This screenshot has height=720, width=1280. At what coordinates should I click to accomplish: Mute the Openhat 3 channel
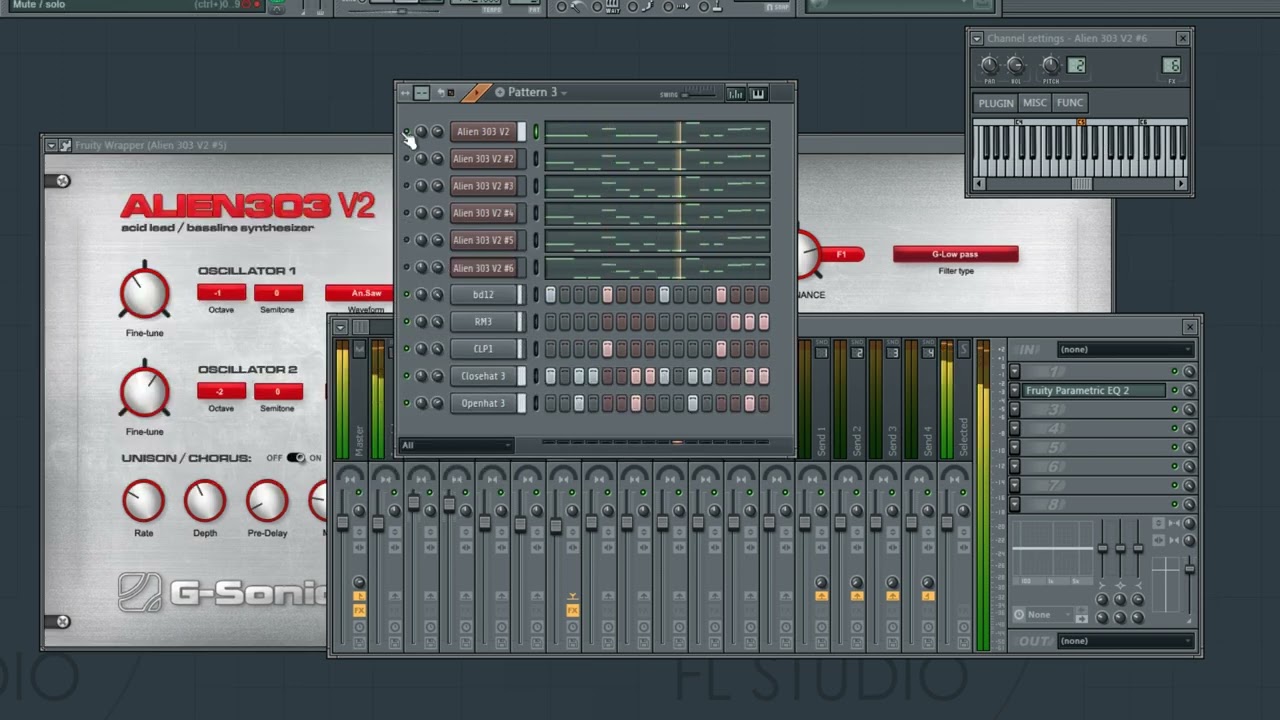coord(406,403)
